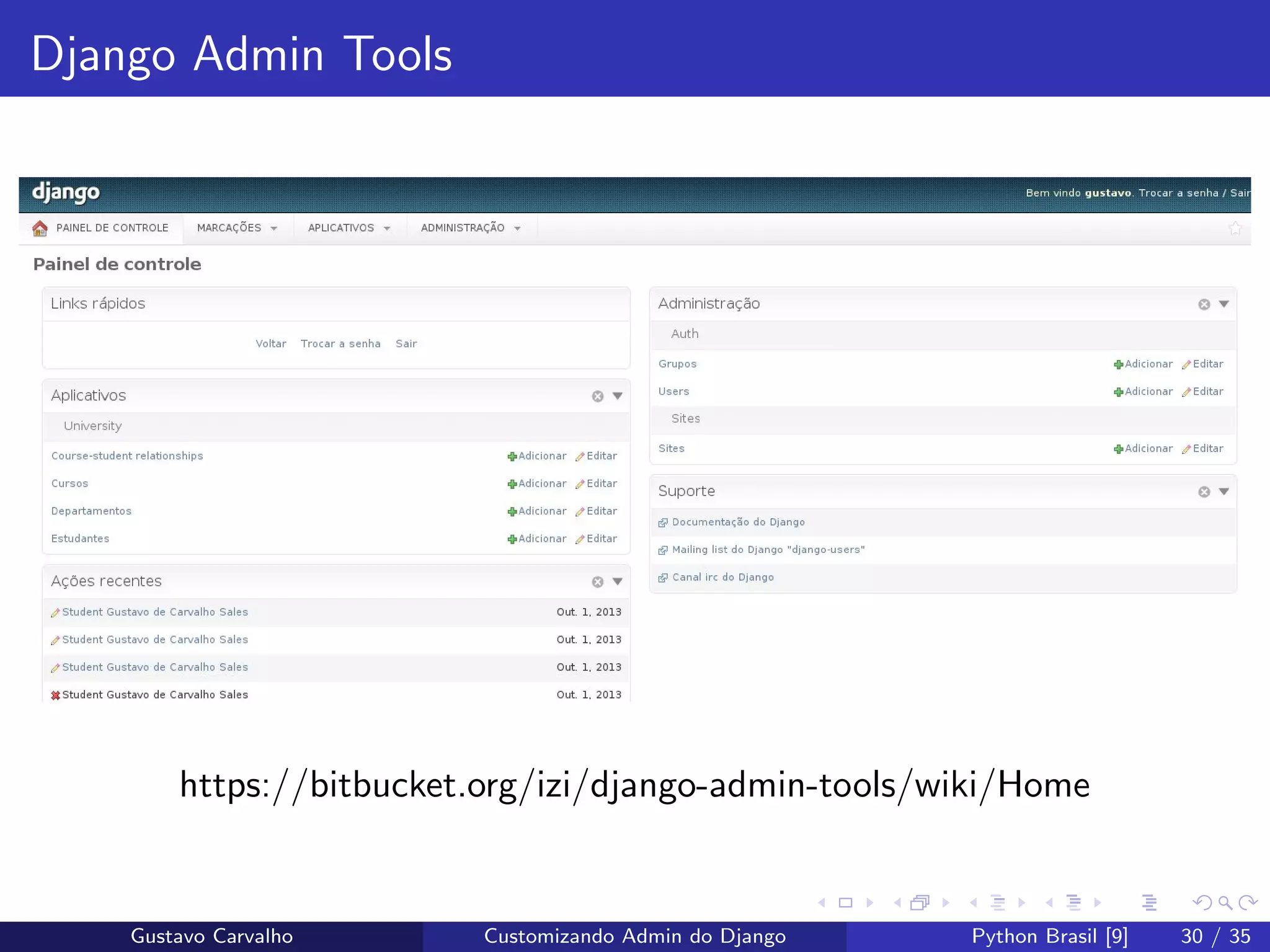Open Course-student relationships link
This screenshot has height=952, width=1270.
click(127, 456)
